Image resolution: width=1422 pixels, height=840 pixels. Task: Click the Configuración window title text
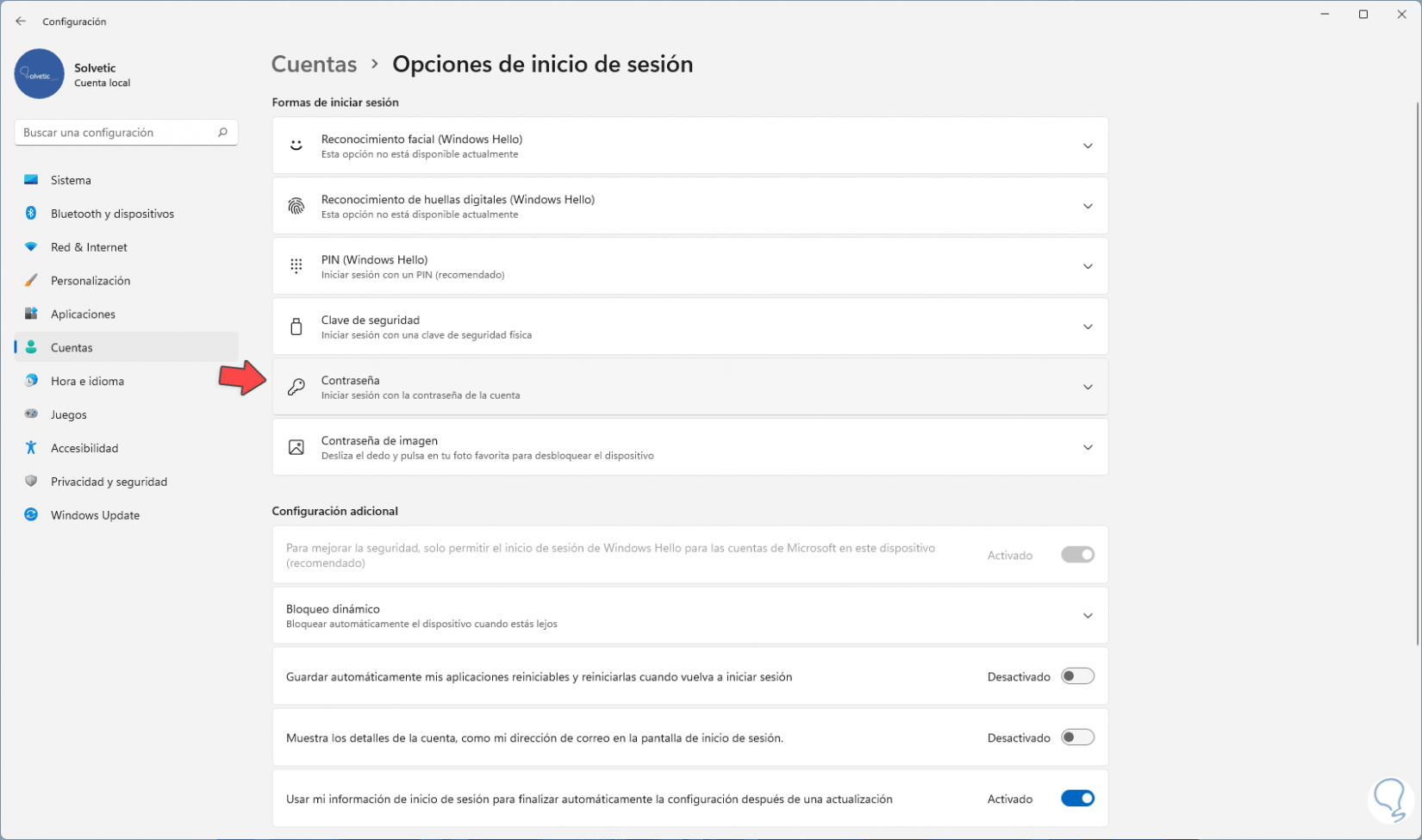point(74,22)
